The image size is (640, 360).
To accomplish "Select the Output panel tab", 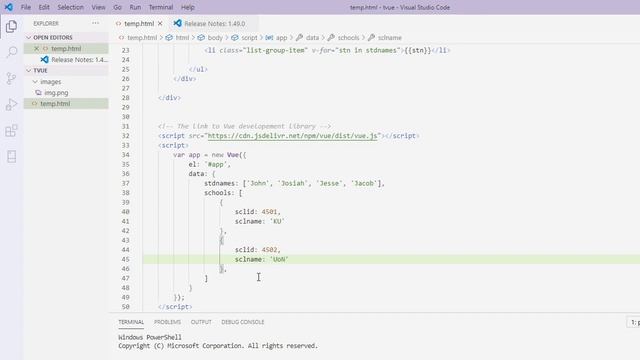I will (201, 322).
